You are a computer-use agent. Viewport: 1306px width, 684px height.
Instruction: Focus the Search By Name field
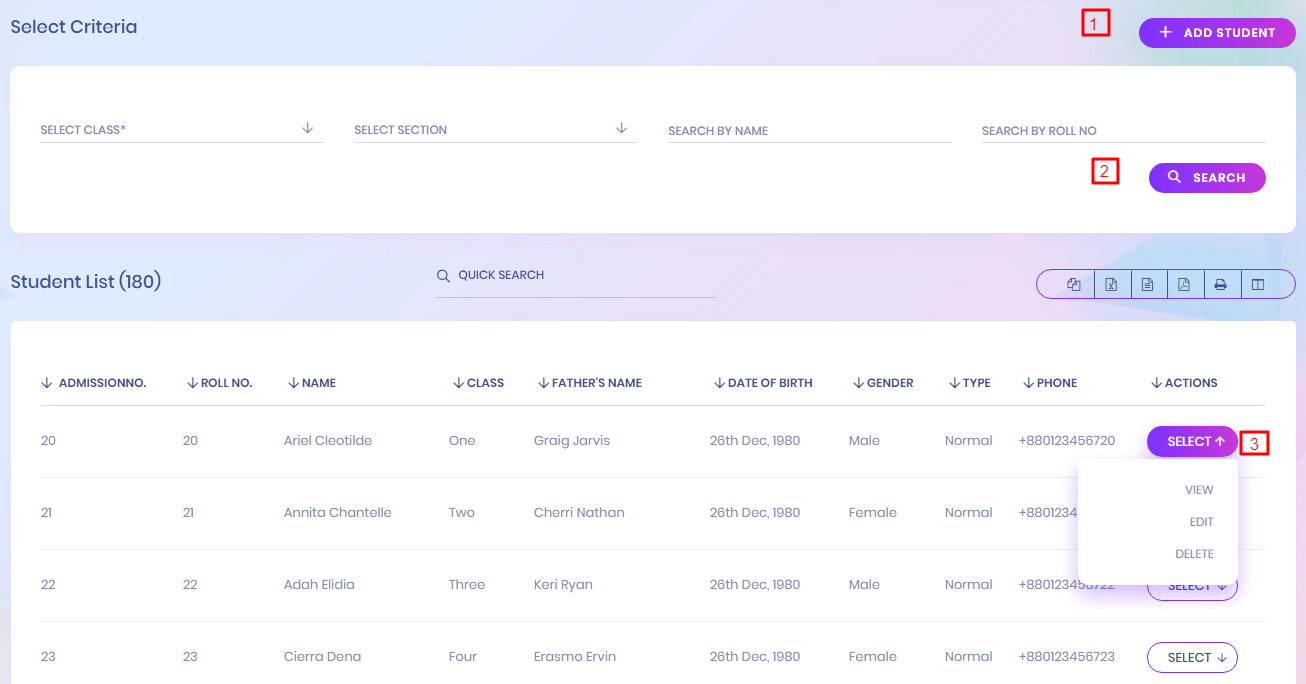809,131
